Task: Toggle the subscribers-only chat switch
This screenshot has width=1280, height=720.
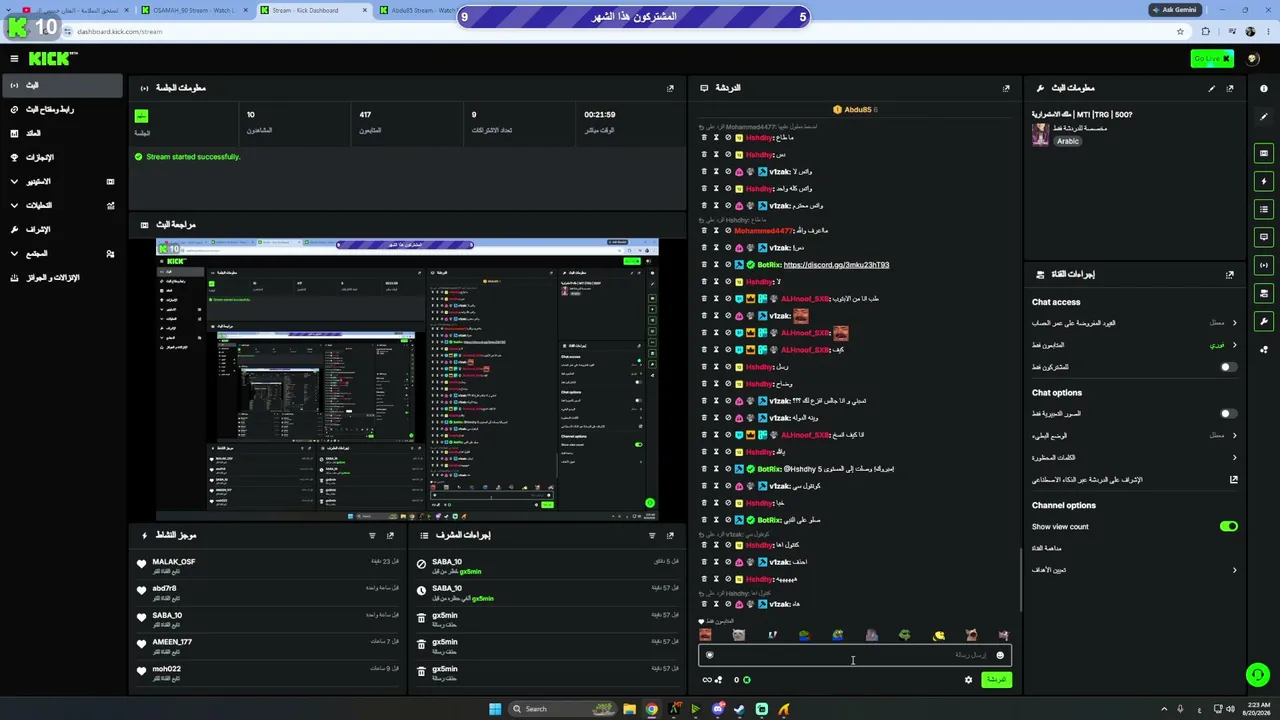Action: click(1229, 367)
